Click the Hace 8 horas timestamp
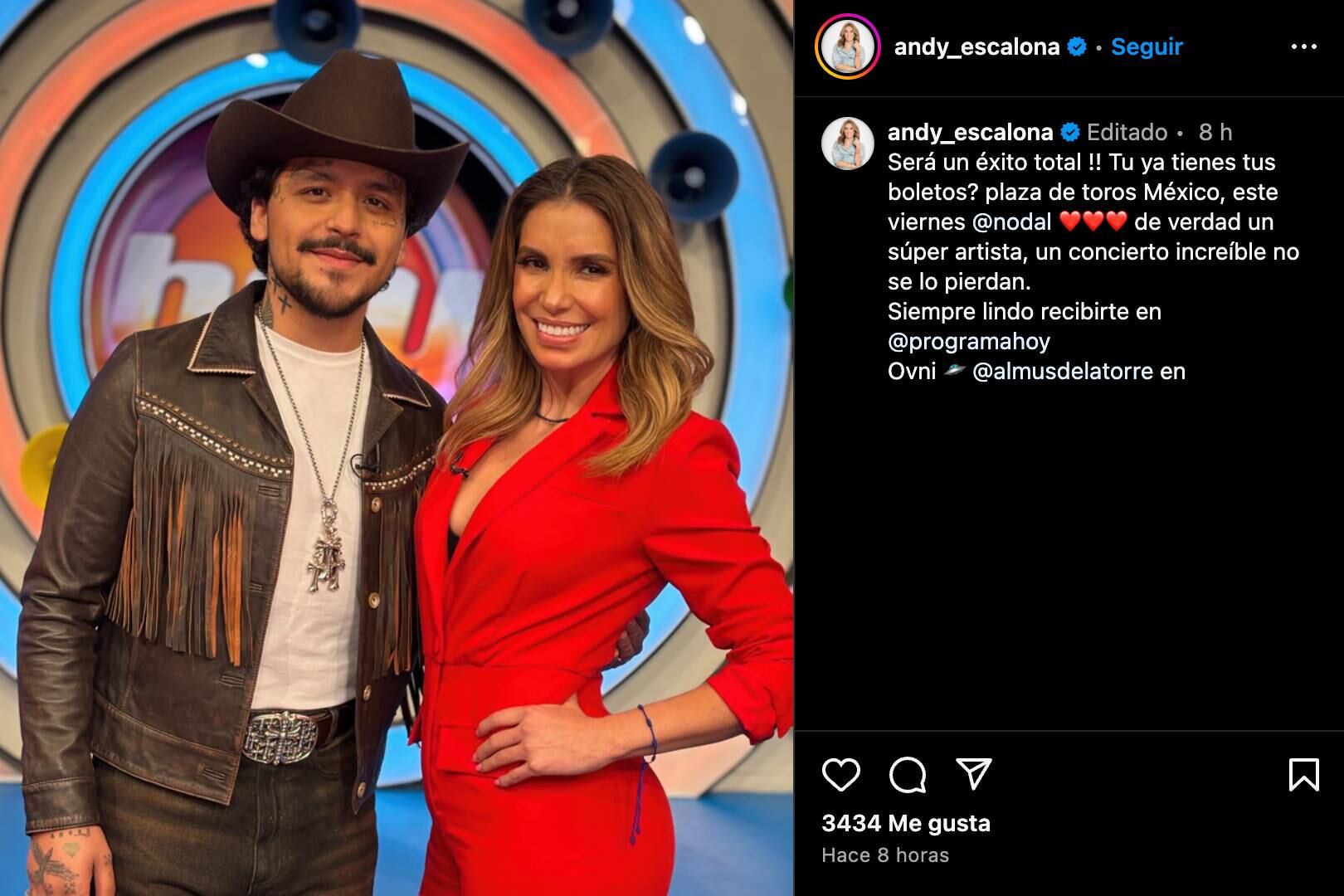The width and height of the screenshot is (1344, 896). coord(885,855)
